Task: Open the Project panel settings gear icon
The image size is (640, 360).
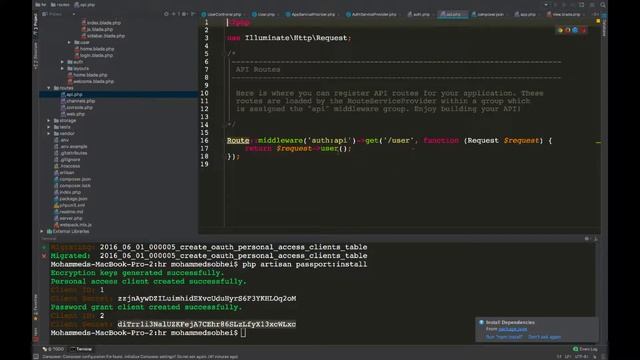Action: (184, 14)
